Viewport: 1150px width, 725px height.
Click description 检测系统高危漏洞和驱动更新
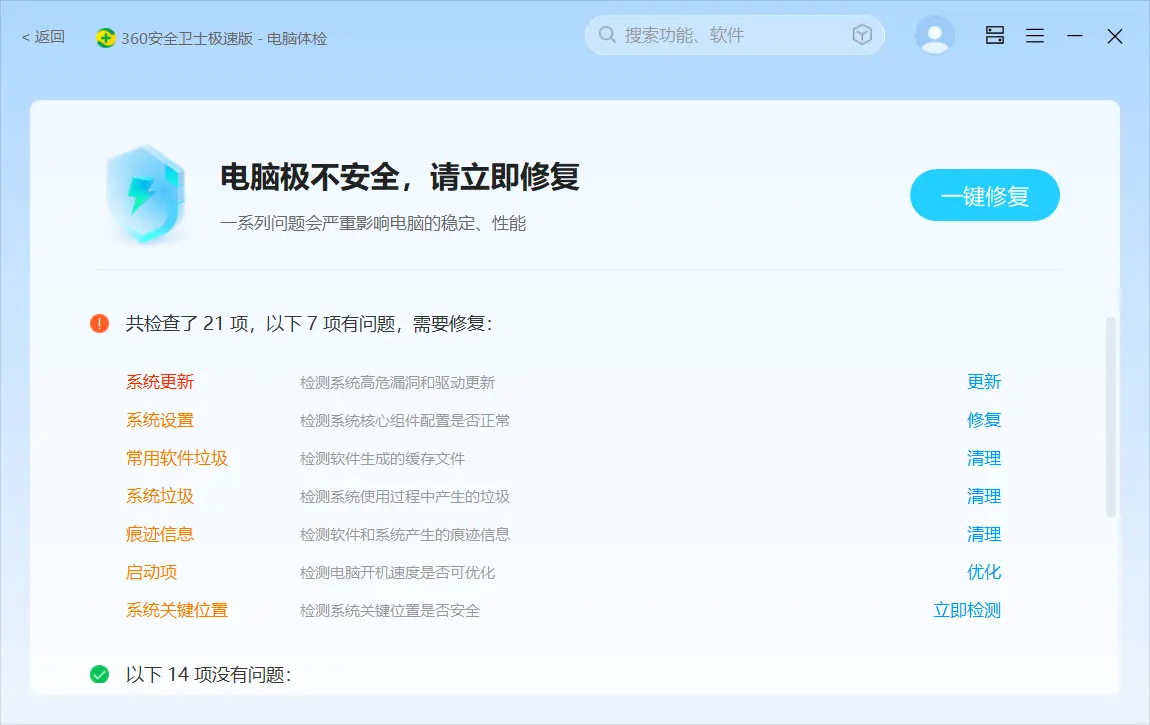pos(398,383)
